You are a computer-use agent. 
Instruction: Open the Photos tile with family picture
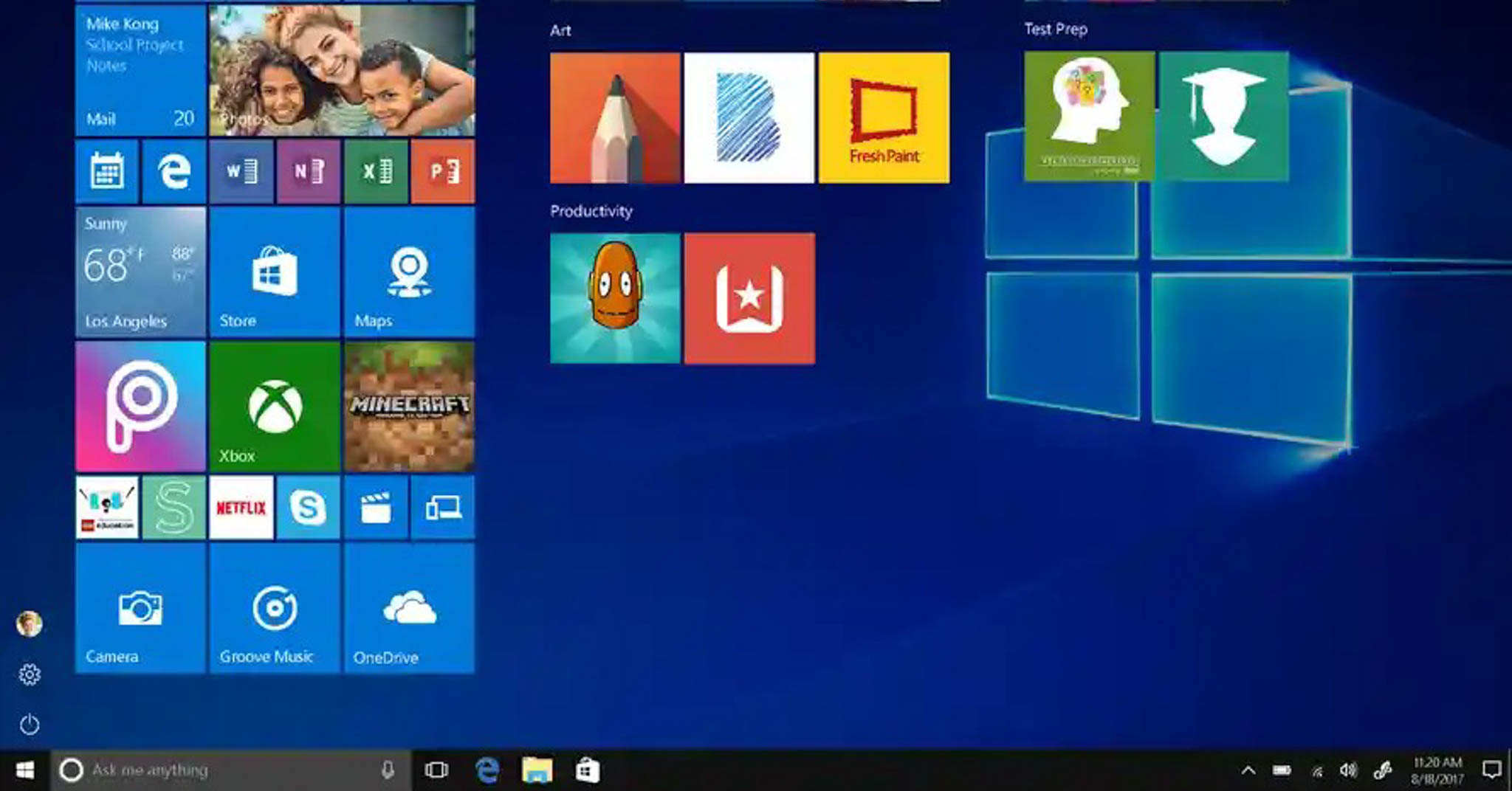(342, 70)
